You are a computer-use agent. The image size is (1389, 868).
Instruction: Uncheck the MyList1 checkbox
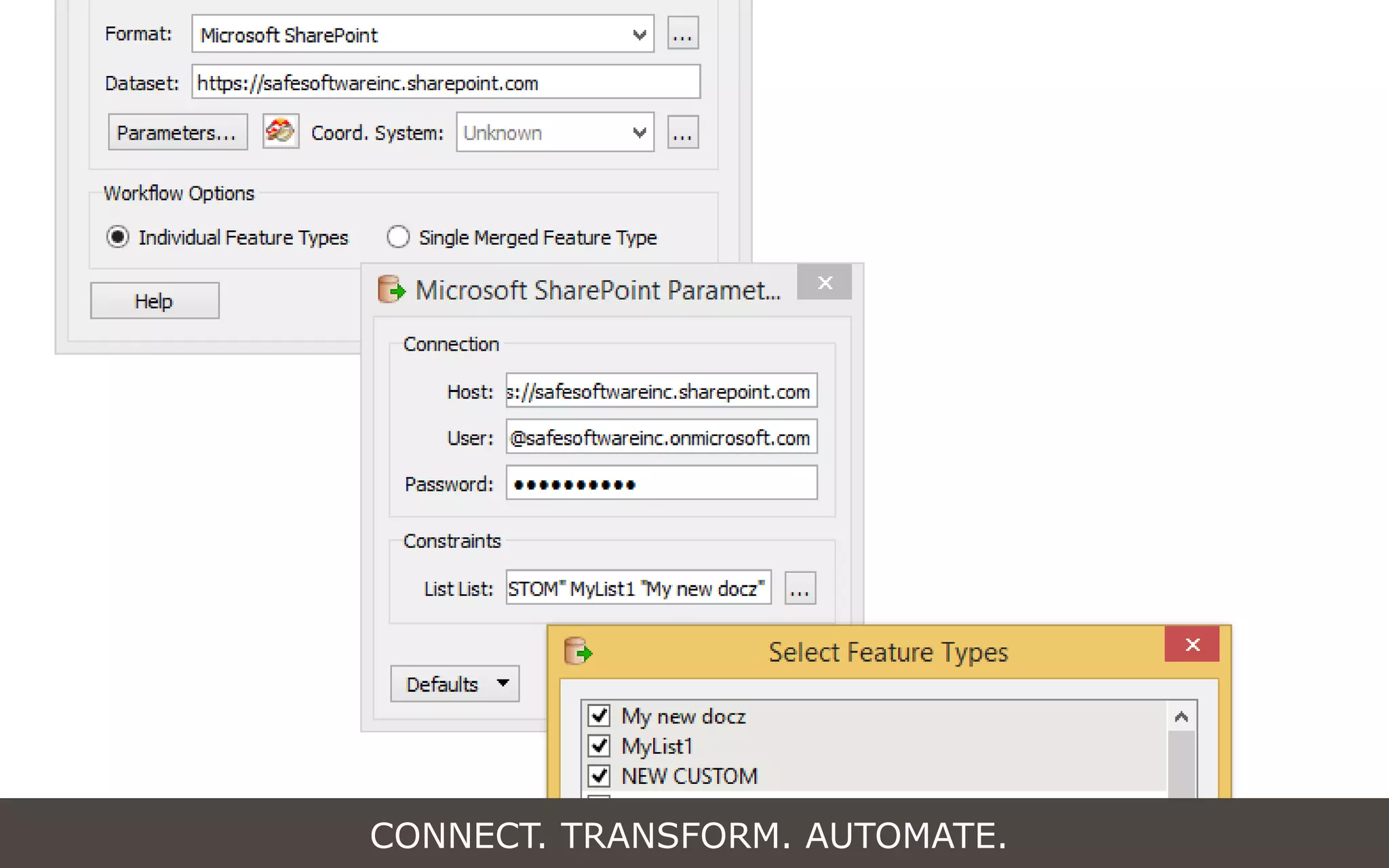click(x=599, y=745)
